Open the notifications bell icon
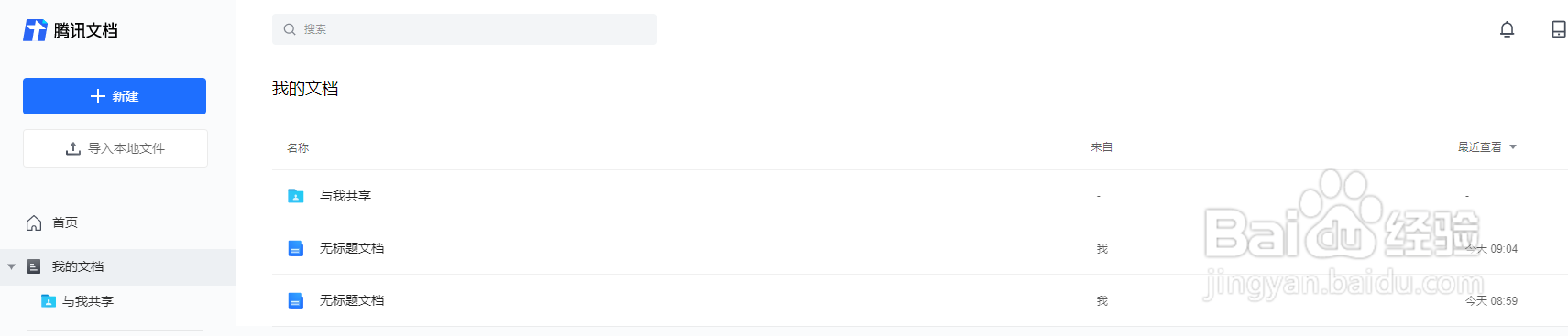Screen dimensions: 1568x336 pos(1507,30)
